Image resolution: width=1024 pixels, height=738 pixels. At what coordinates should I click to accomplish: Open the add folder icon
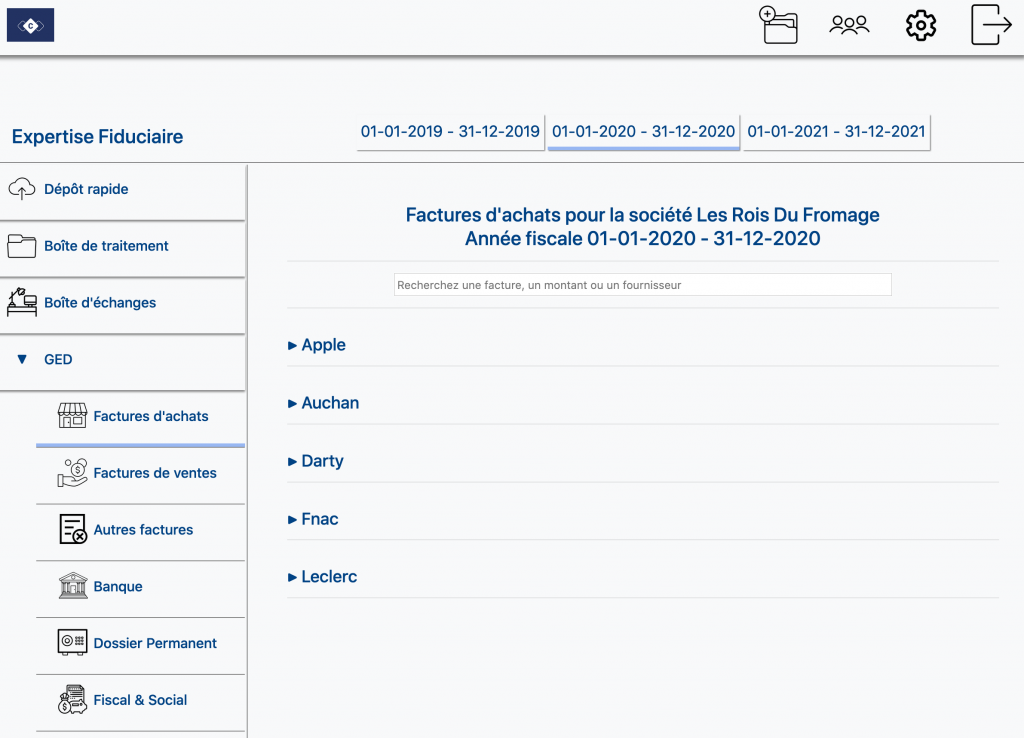778,25
